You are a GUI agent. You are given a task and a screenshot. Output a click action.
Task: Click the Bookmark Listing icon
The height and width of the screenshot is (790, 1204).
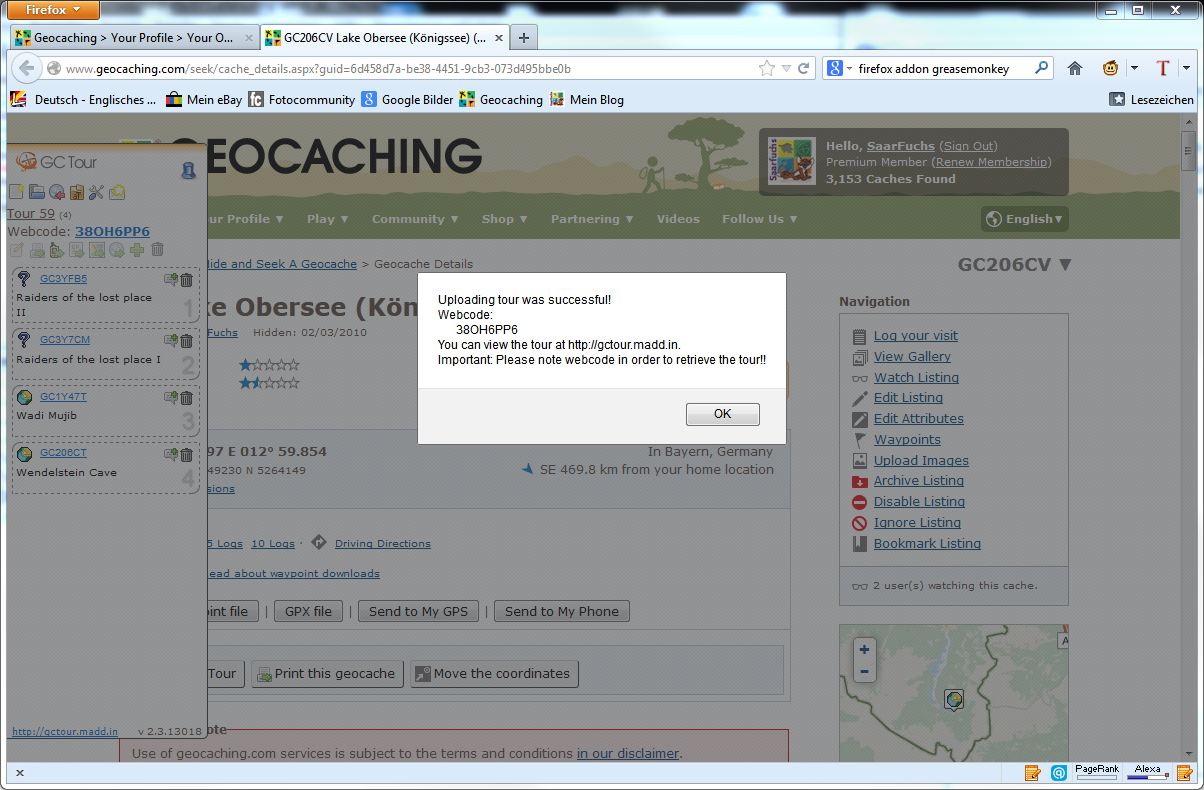tap(859, 544)
